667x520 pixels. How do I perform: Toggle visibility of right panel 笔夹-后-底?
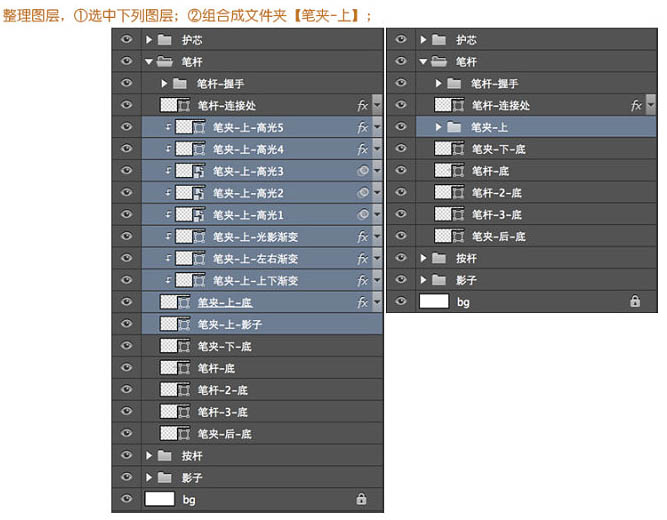tap(401, 236)
